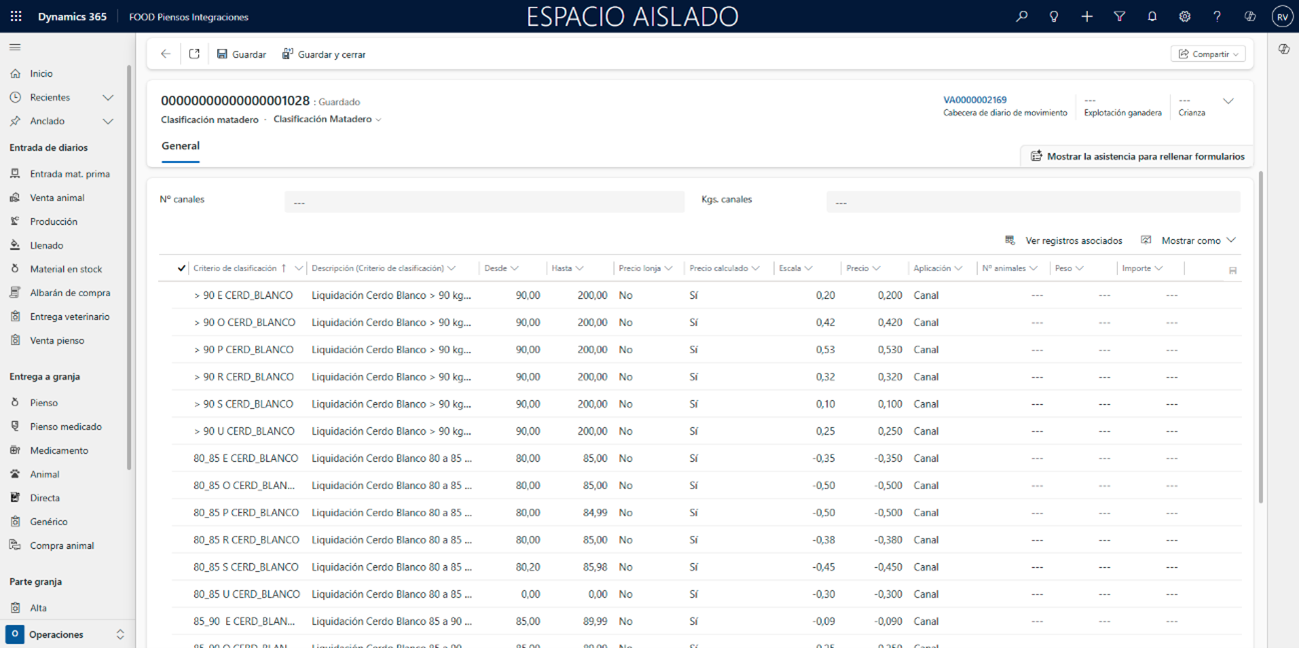1299x648 pixels.
Task: Click the lightbulb assistant icon
Action: pyautogui.click(x=1054, y=16)
